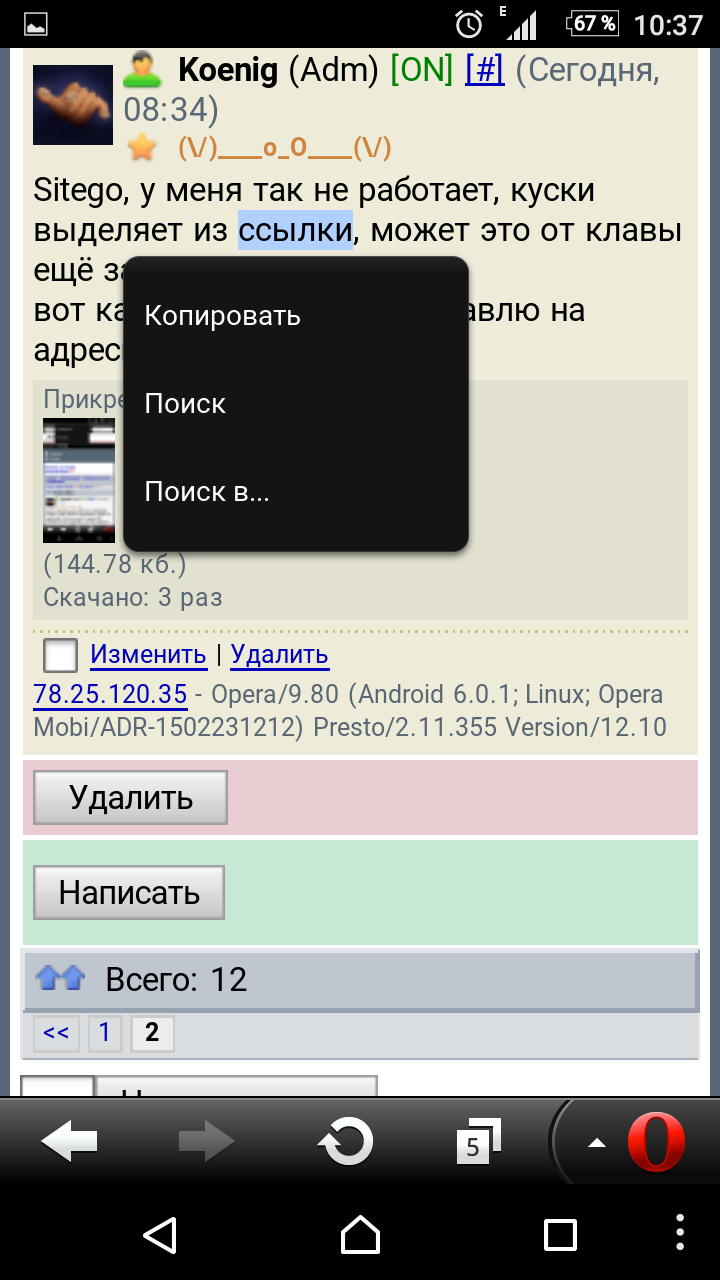
Task: Click the Удалить button in pink bar
Action: 130,797
